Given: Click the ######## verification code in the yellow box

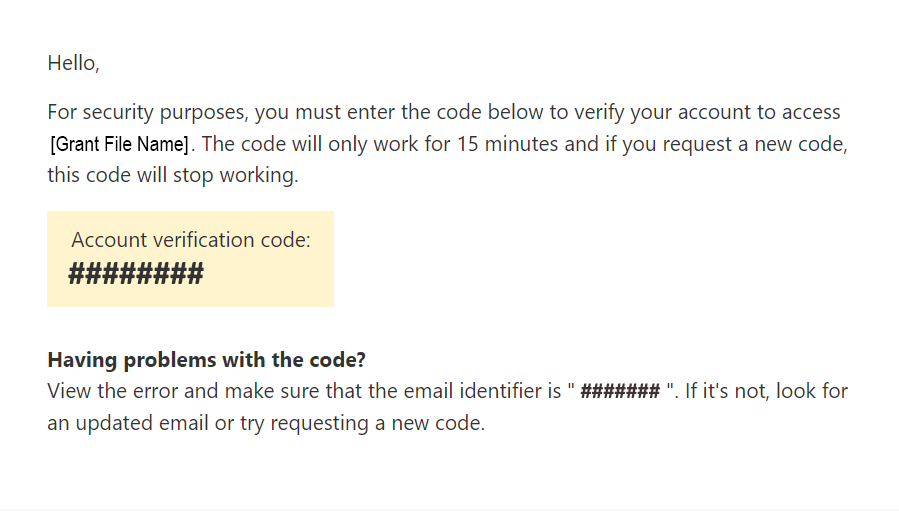Looking at the screenshot, I should point(135,274).
